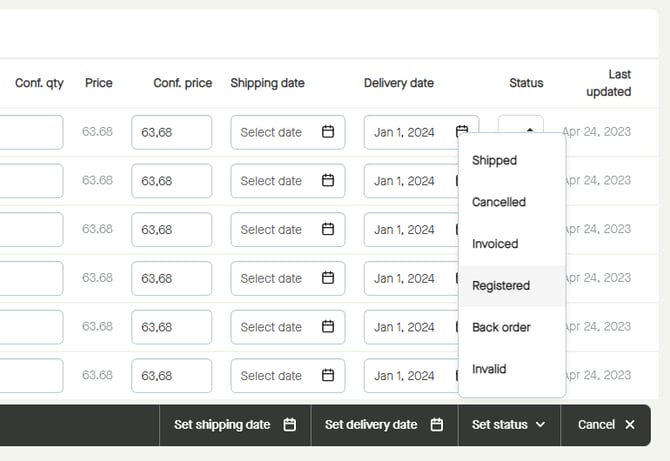The image size is (670, 461).
Task: Select Invoiced status option
Action: point(495,244)
